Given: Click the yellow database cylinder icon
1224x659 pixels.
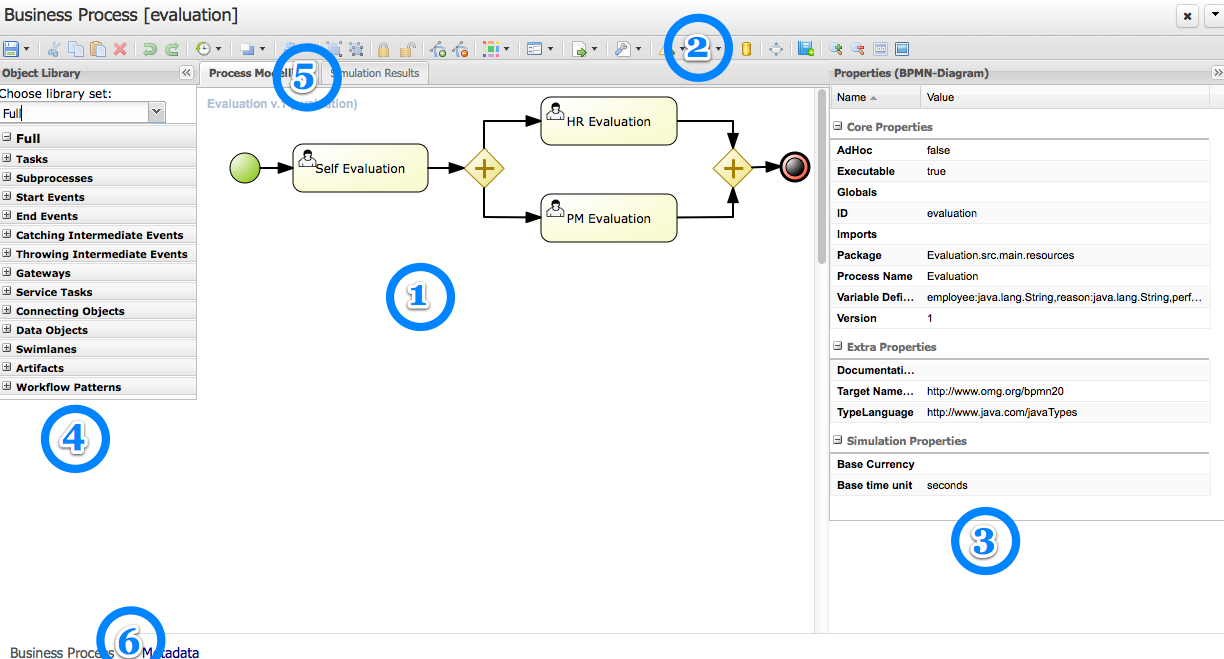Looking at the screenshot, I should (x=746, y=49).
